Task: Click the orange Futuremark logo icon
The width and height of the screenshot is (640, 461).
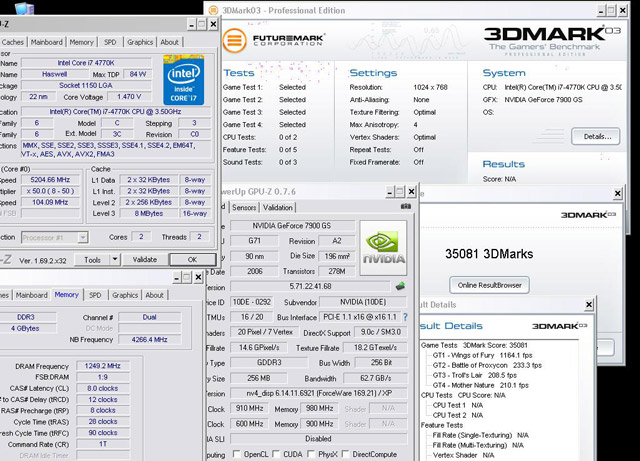Action: (x=234, y=40)
